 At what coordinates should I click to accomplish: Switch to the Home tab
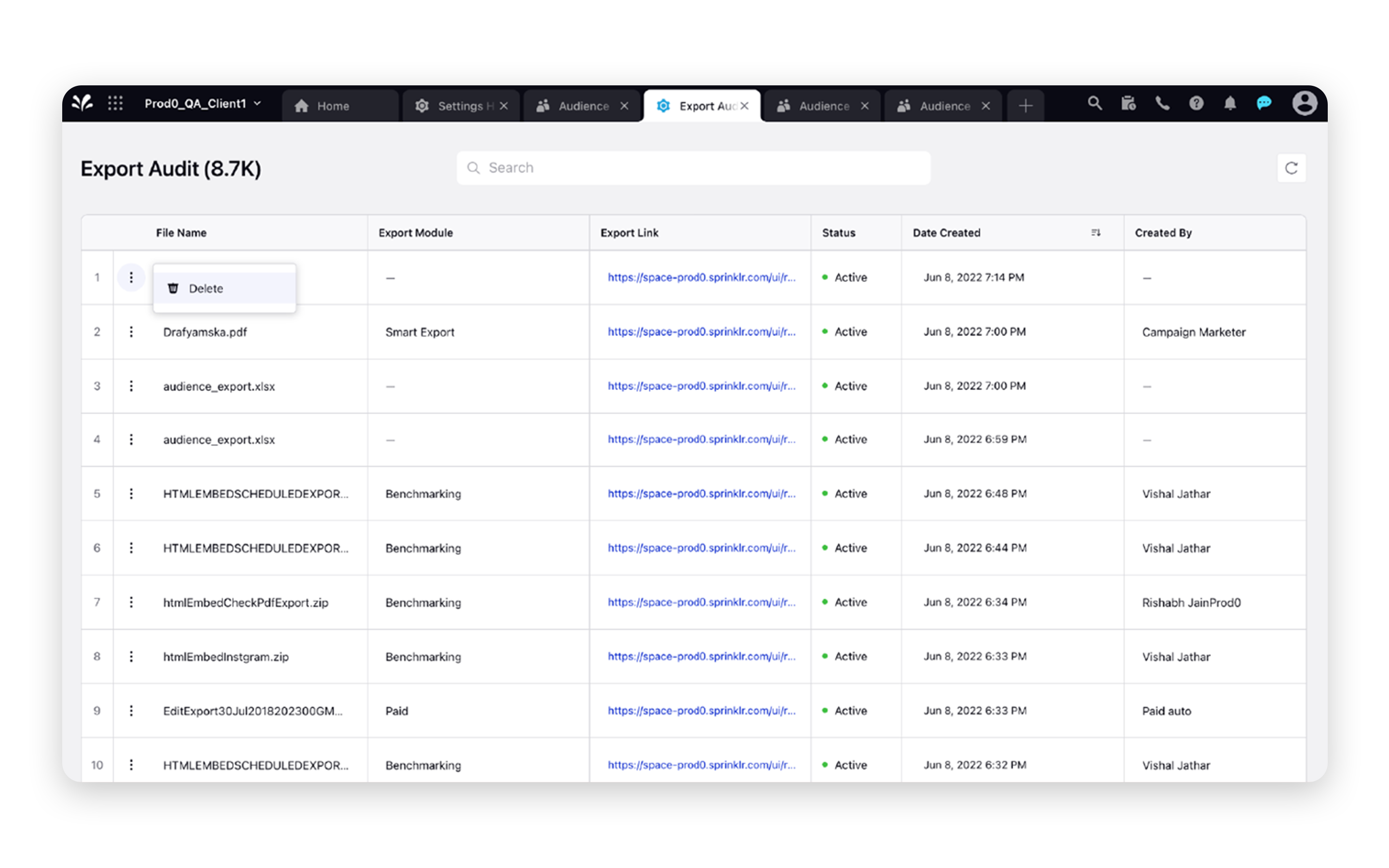(x=333, y=105)
